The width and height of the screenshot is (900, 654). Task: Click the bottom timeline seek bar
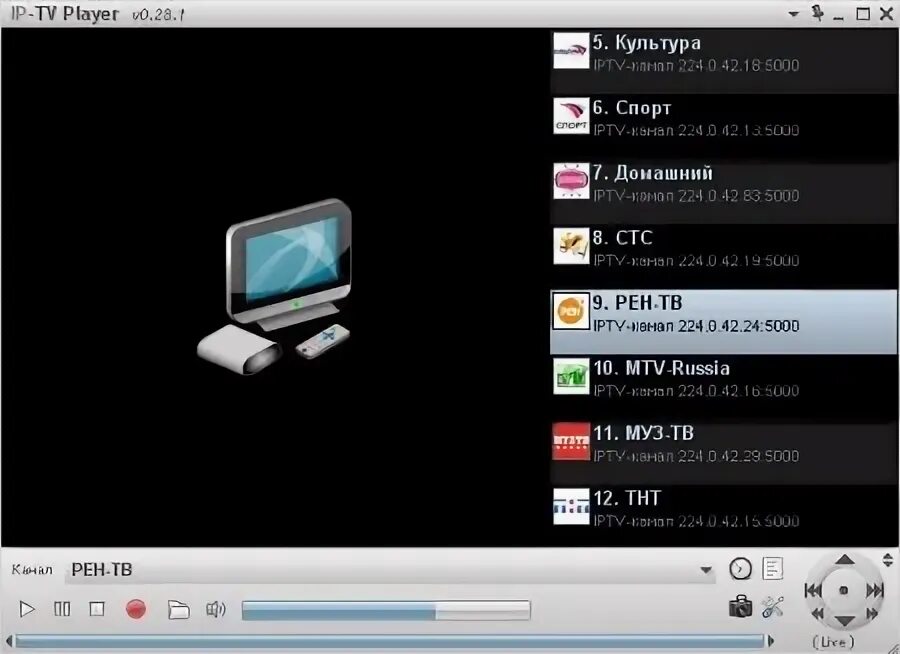pos(390,641)
